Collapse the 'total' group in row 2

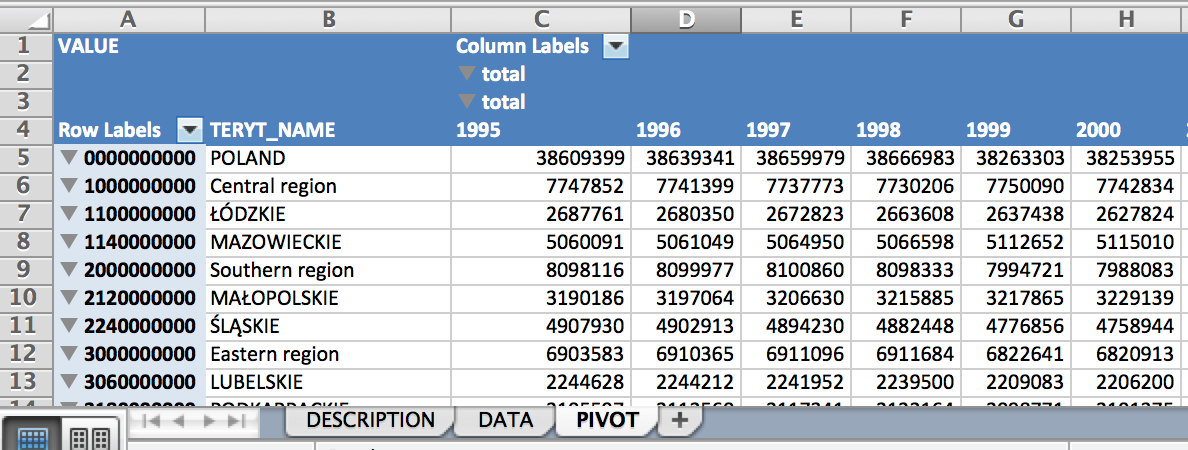point(466,74)
